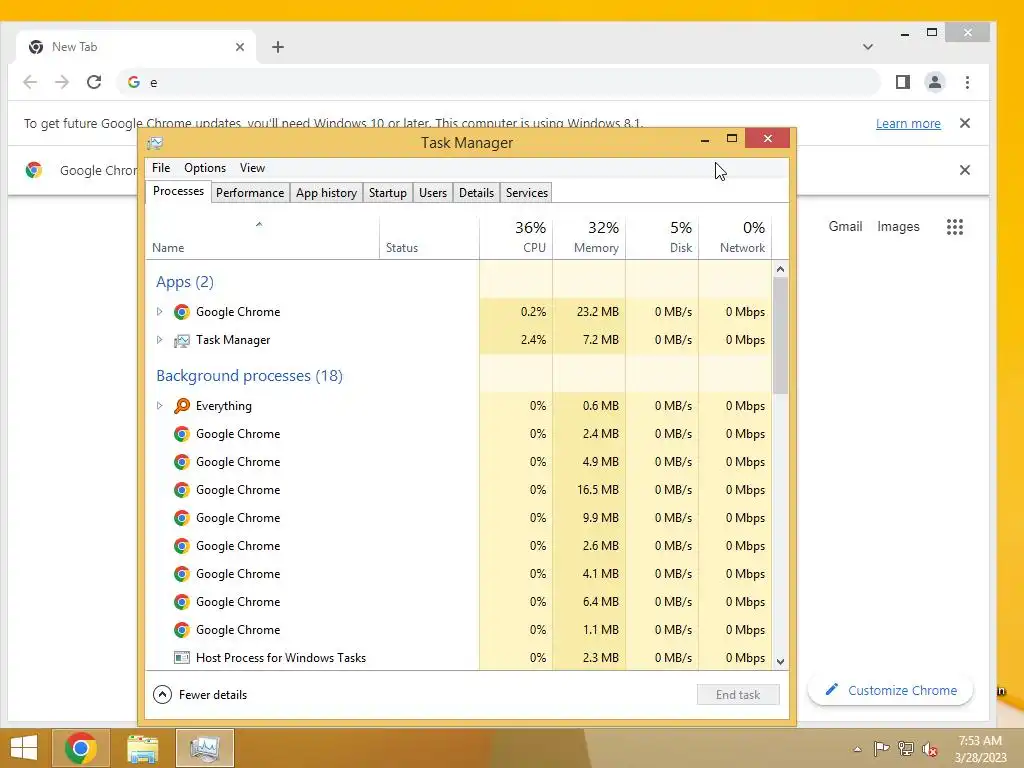
Task: Open Chrome's three-dot menu icon
Action: tap(967, 82)
